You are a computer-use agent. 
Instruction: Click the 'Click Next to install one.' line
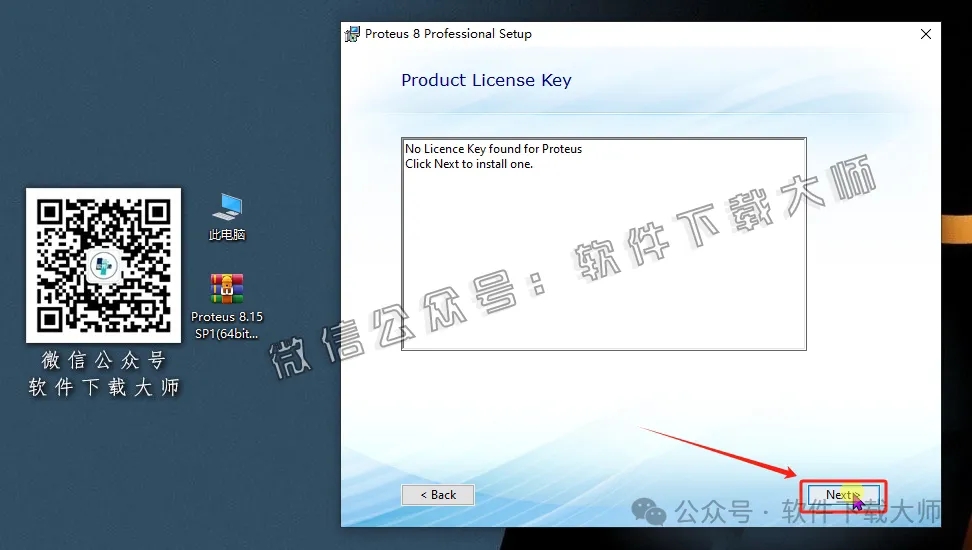(469, 164)
